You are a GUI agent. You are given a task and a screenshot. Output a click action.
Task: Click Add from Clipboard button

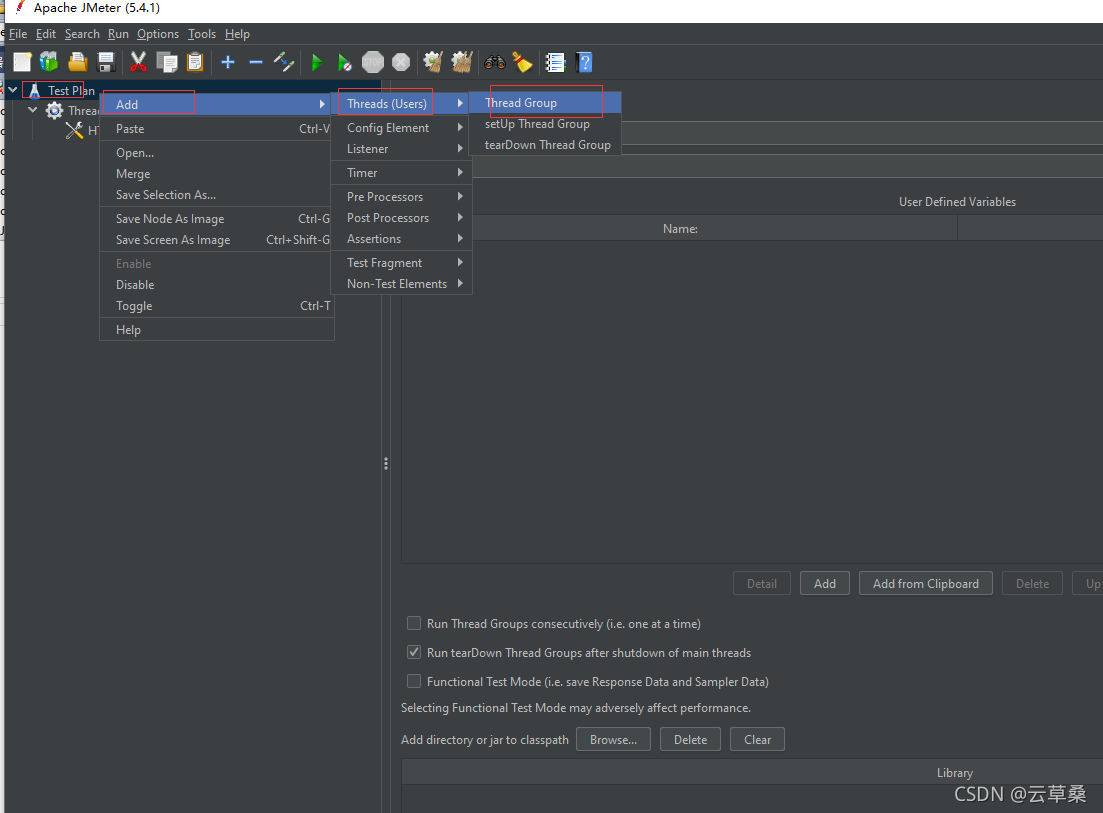926,583
